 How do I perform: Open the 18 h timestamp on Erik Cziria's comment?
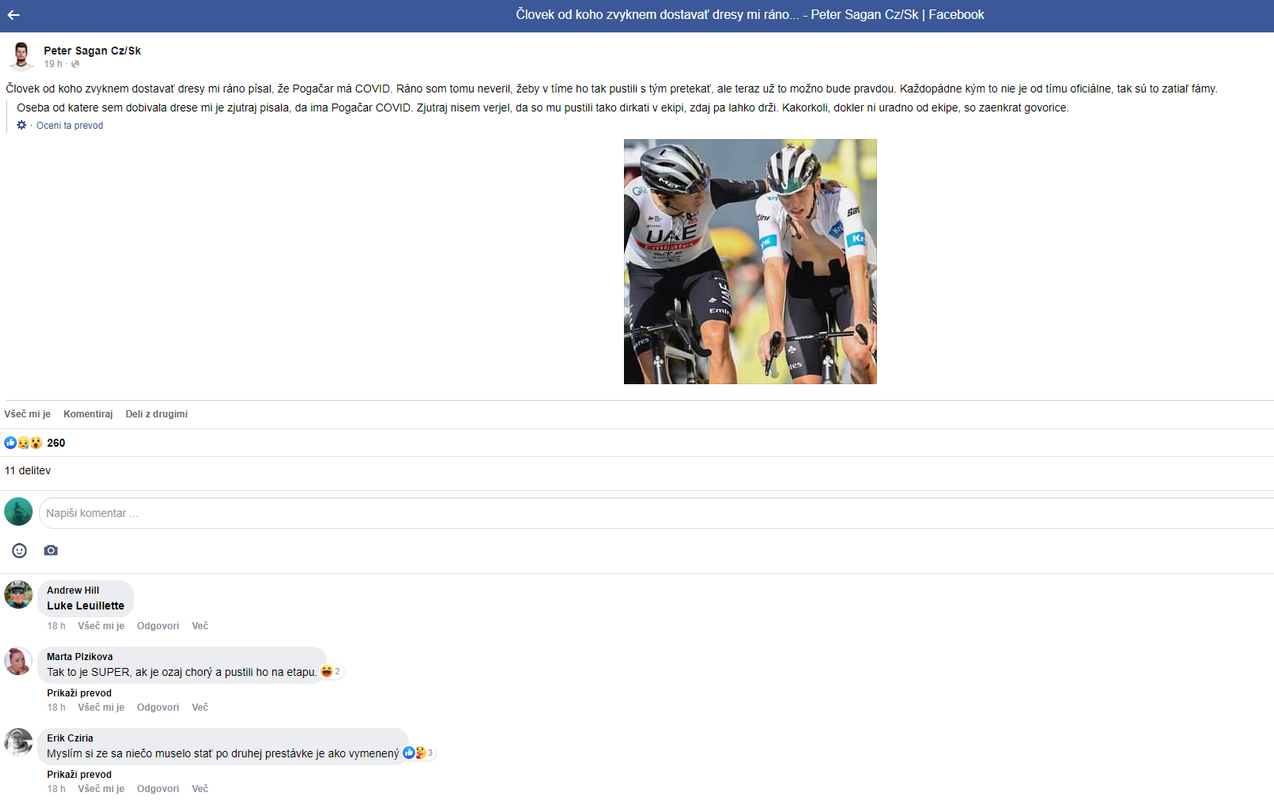(56, 789)
